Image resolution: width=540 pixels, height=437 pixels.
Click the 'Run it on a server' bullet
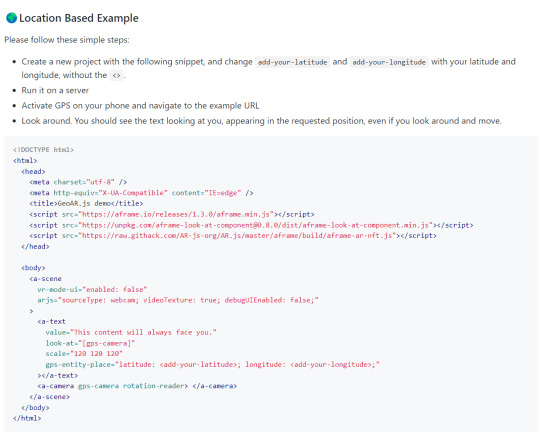tap(55, 91)
